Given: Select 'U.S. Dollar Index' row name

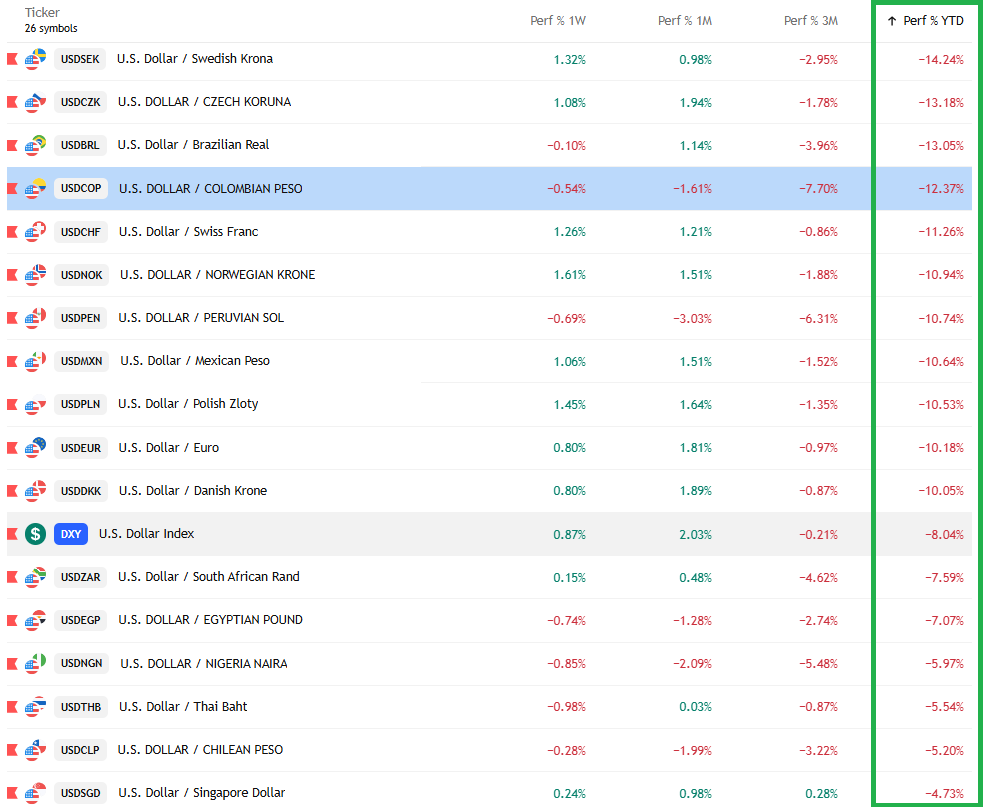Looking at the screenshot, I should pyautogui.click(x=147, y=534).
